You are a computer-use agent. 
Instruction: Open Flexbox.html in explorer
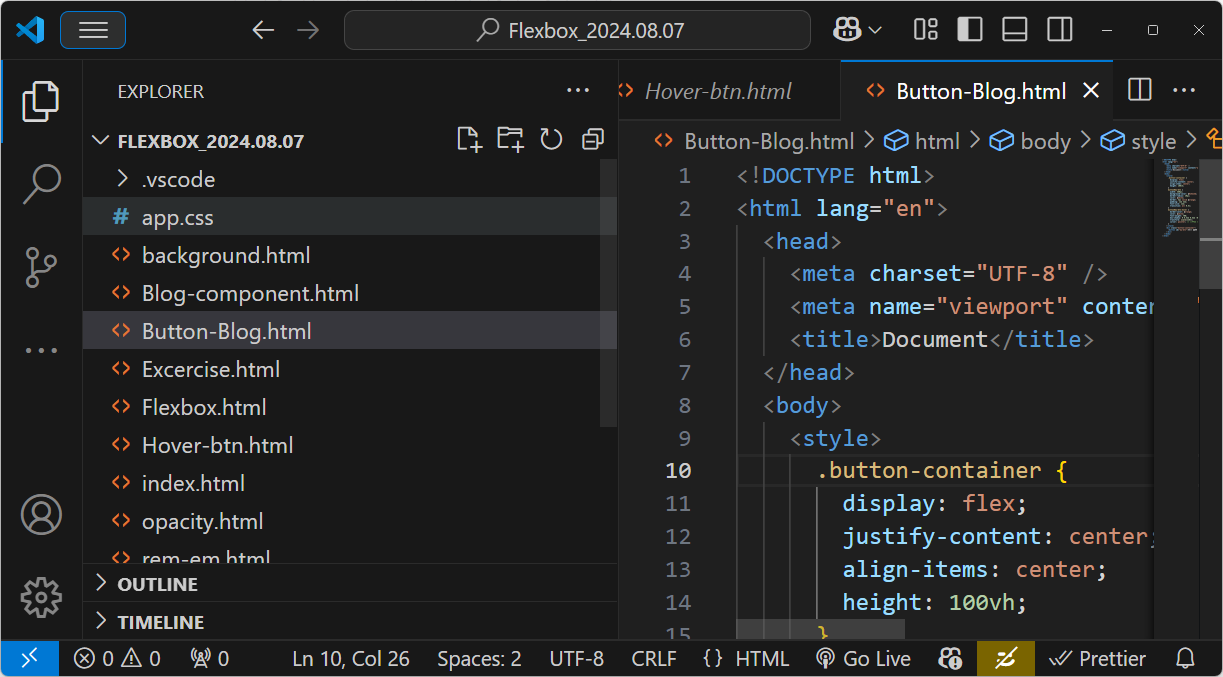click(350, 408)
